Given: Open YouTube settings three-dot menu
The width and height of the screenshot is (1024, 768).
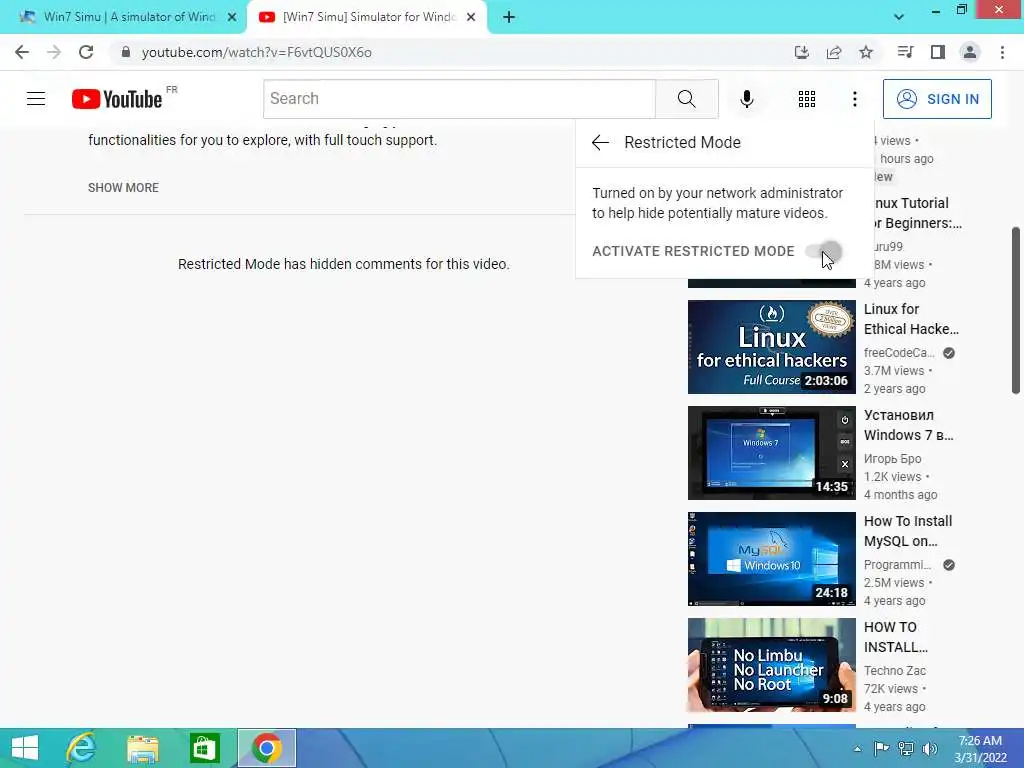Looking at the screenshot, I should (x=854, y=99).
